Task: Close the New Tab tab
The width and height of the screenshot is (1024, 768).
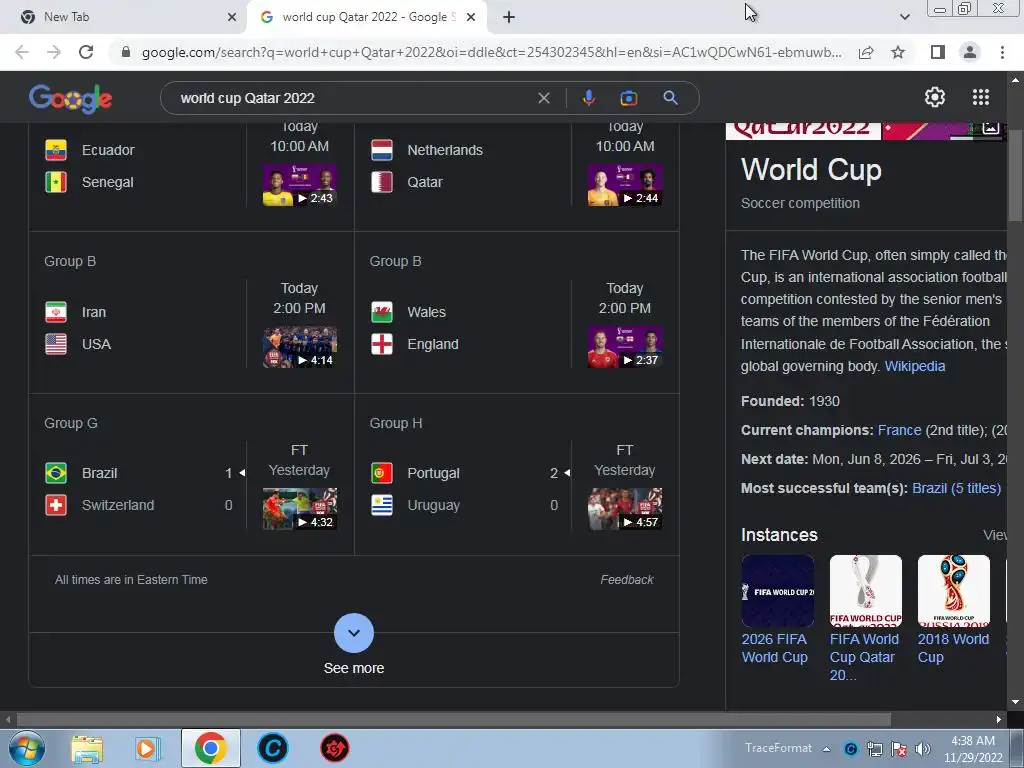Action: (x=232, y=17)
